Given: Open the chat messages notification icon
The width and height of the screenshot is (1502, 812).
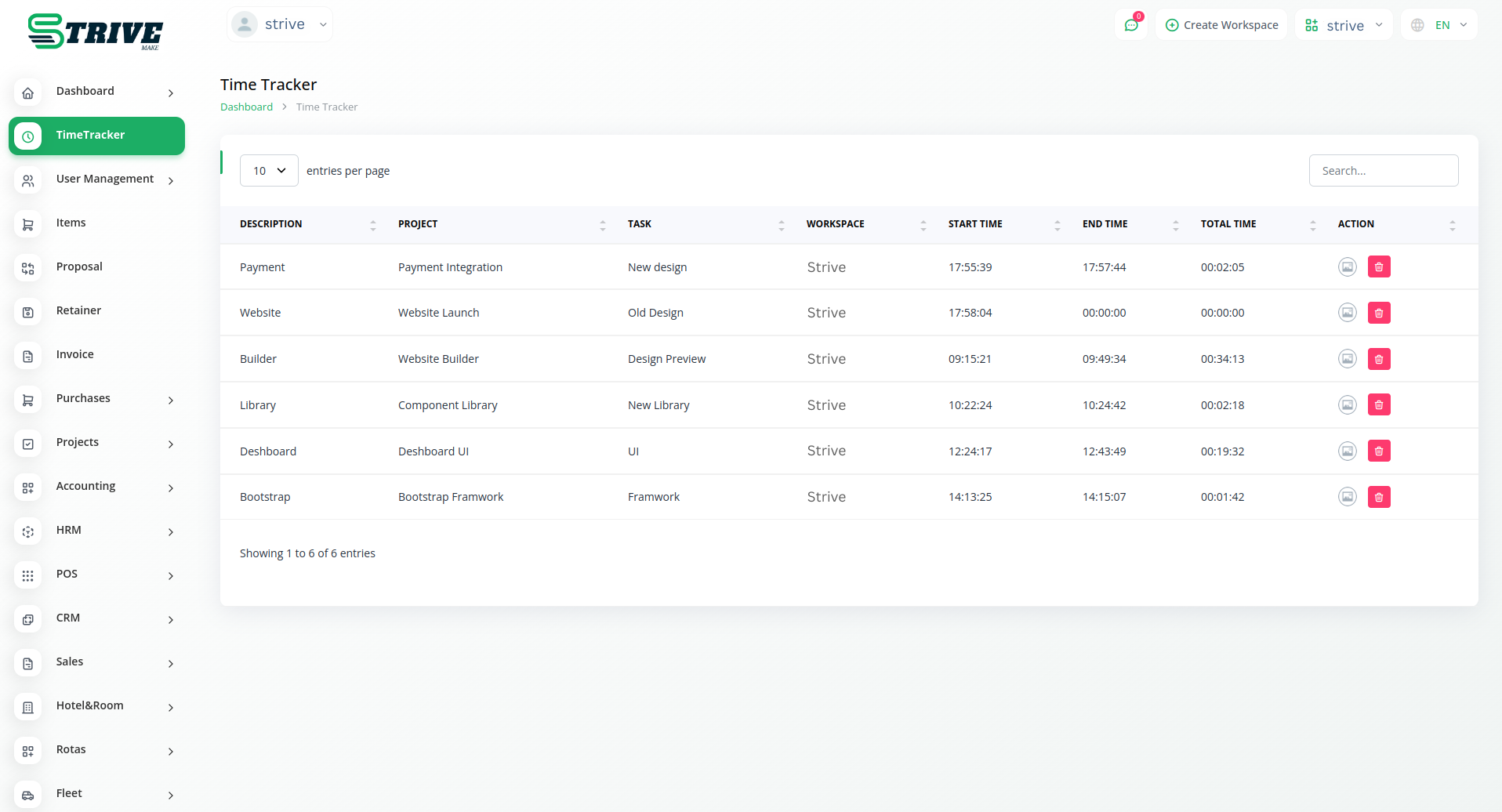Looking at the screenshot, I should (x=1131, y=25).
